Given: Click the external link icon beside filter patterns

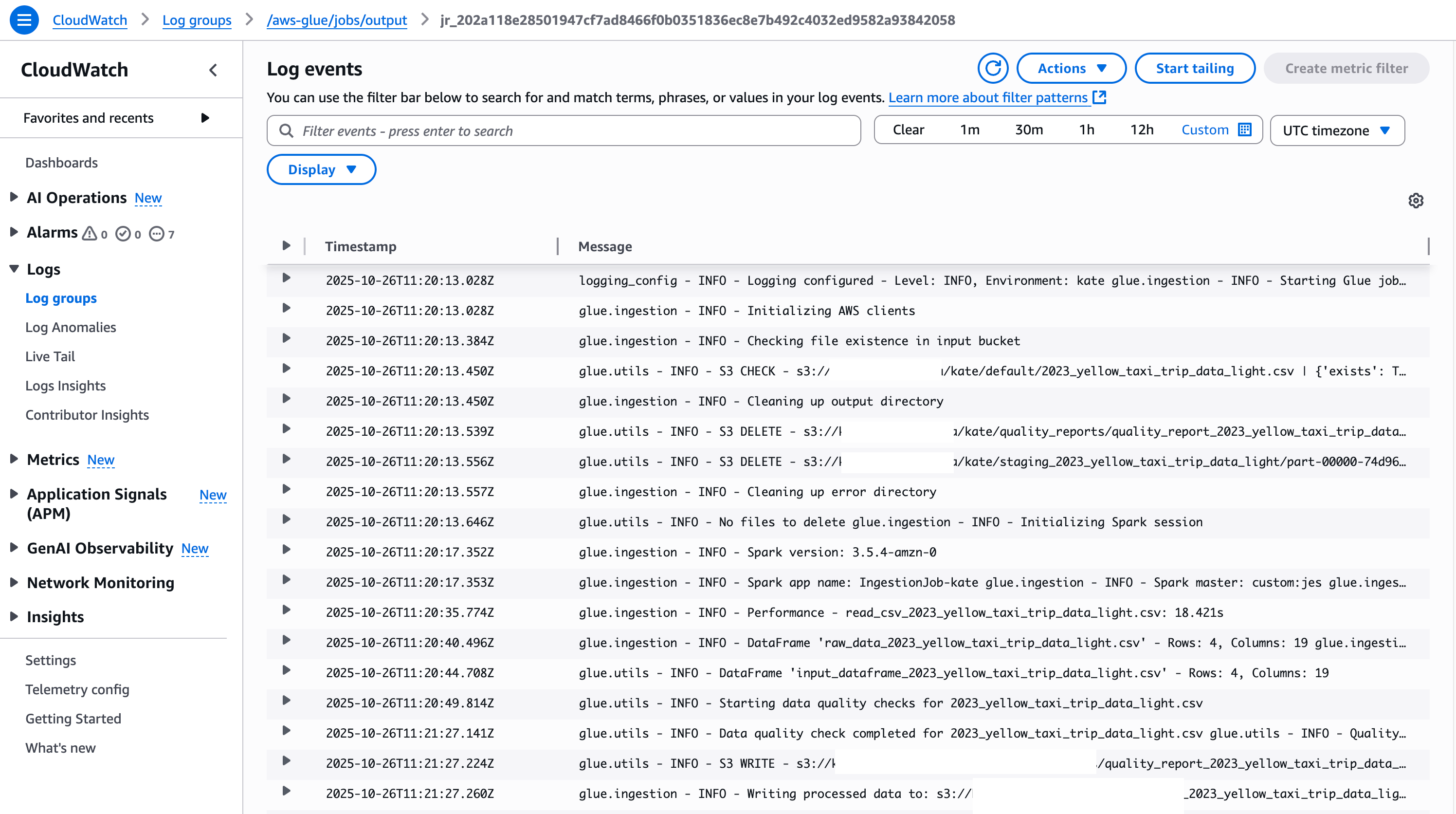Looking at the screenshot, I should [x=1099, y=97].
